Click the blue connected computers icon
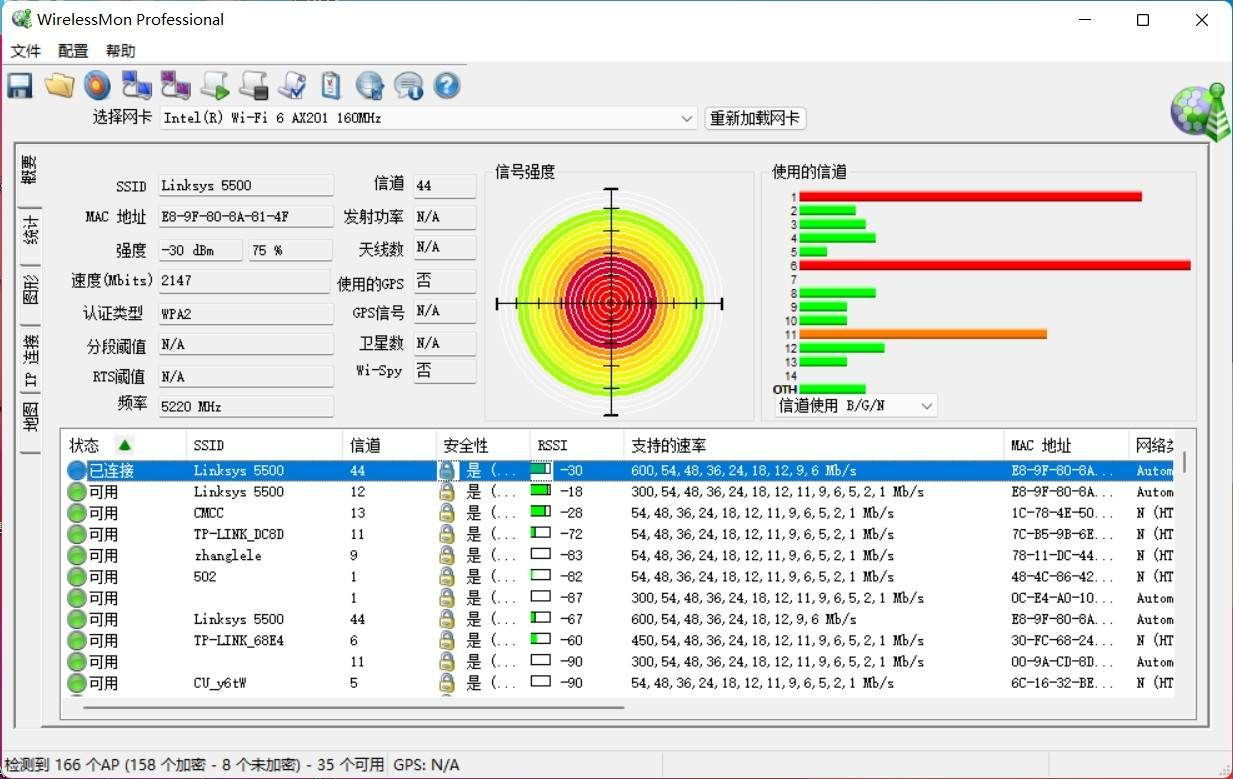1233x779 pixels. click(x=136, y=85)
